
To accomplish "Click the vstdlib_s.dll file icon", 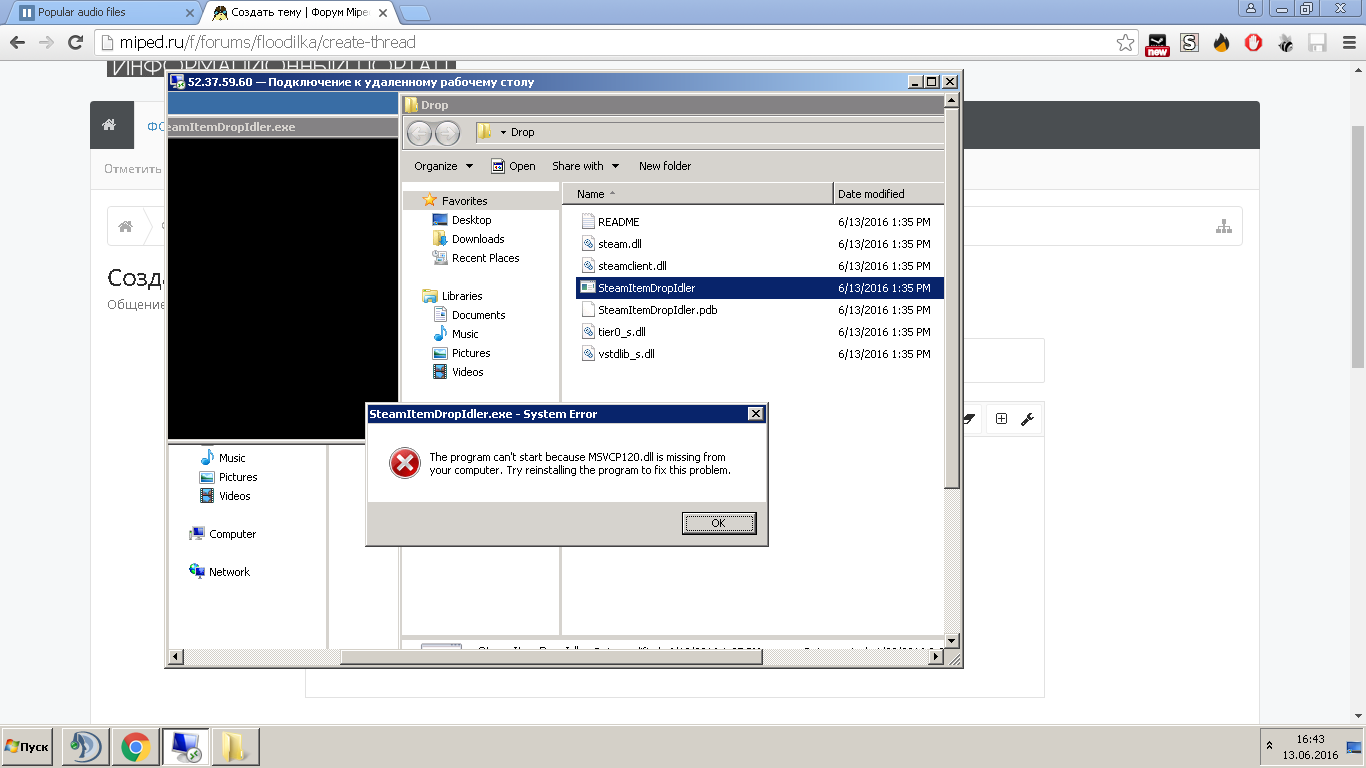I will click(588, 354).
